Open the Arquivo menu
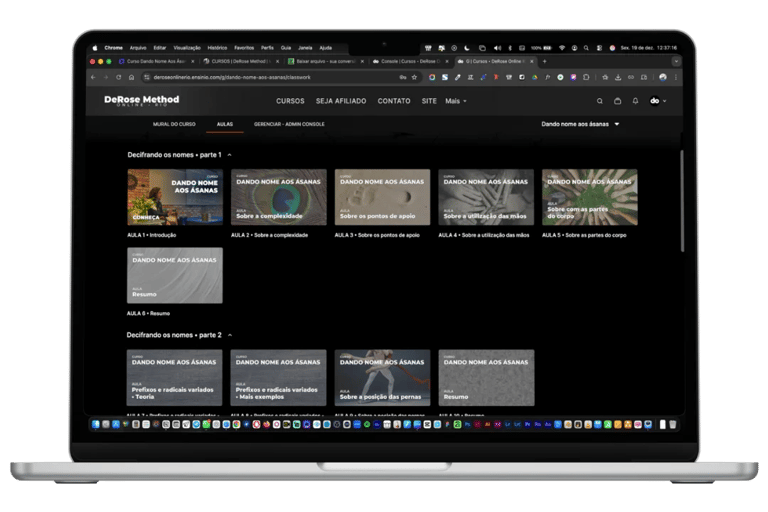Screen dimensions: 768x512 point(138,48)
